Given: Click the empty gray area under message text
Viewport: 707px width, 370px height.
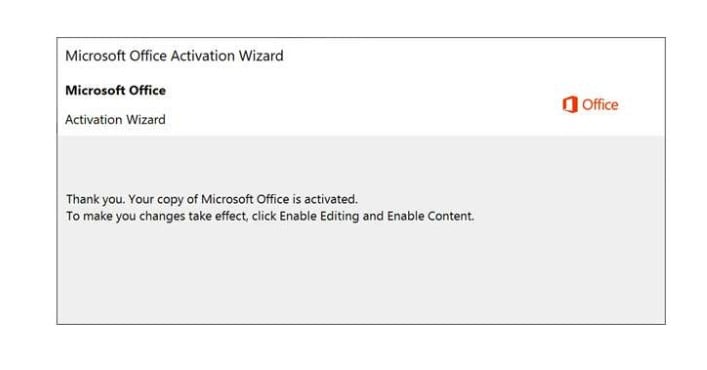Looking at the screenshot, I should click(361, 275).
